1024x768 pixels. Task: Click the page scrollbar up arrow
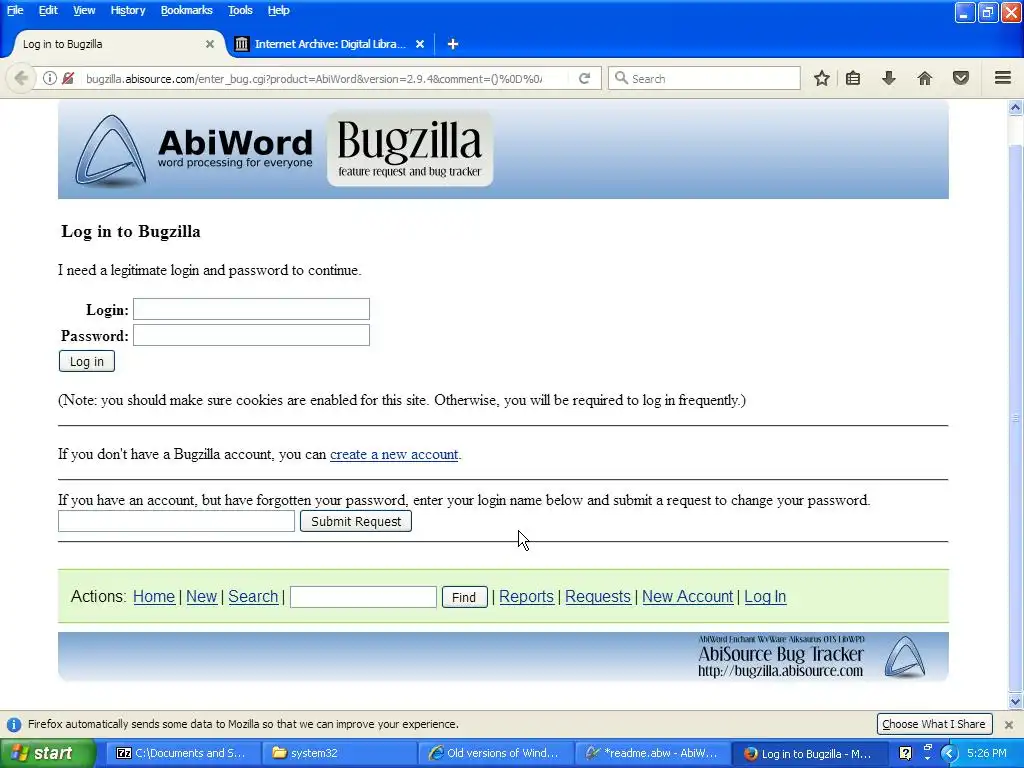(x=1016, y=107)
